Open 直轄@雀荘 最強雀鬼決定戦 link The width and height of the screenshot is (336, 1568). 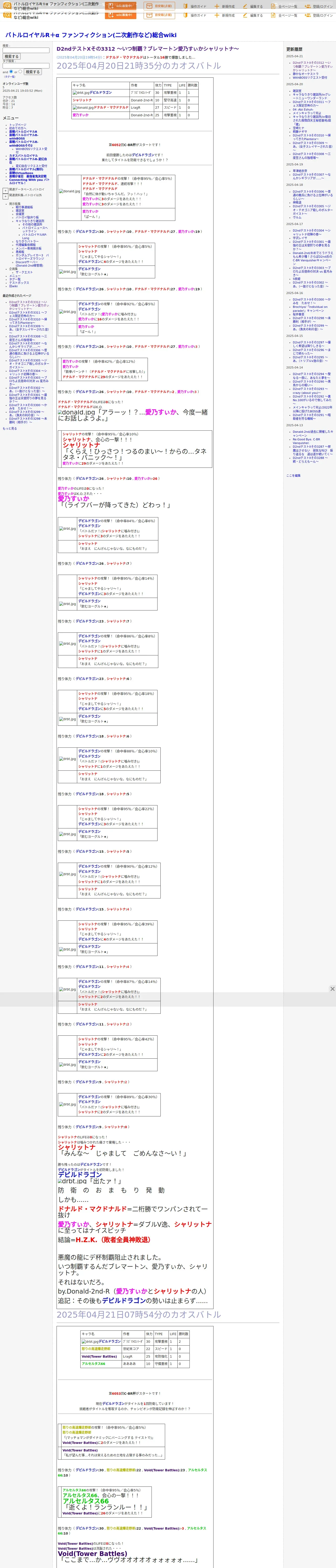27,176
